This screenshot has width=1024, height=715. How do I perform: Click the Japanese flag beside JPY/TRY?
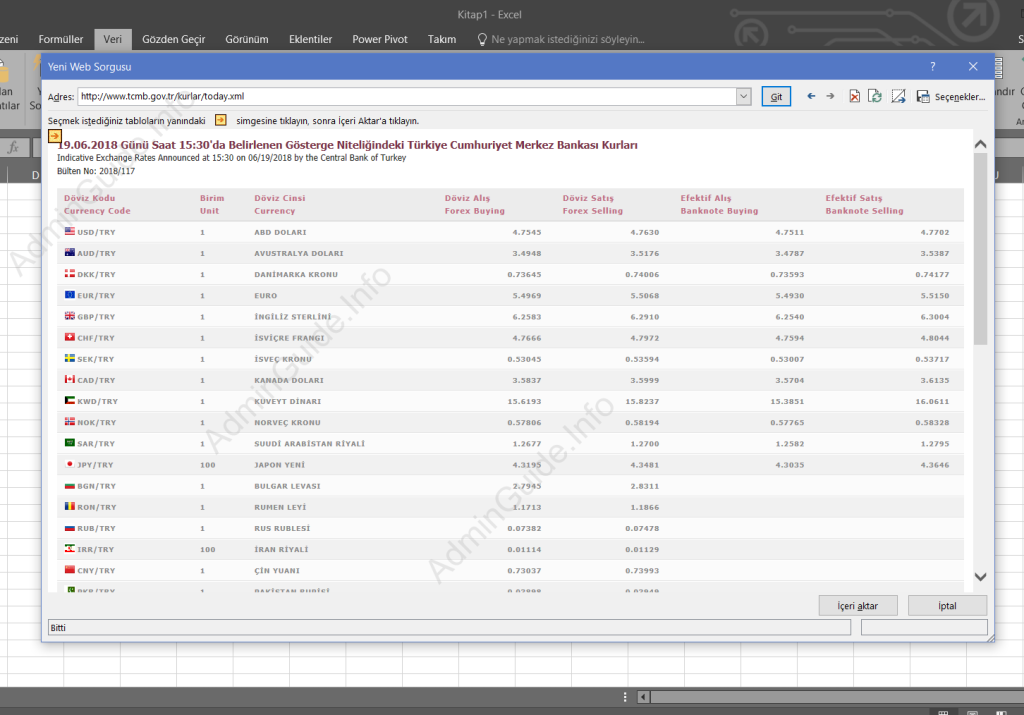pyautogui.click(x=70, y=464)
